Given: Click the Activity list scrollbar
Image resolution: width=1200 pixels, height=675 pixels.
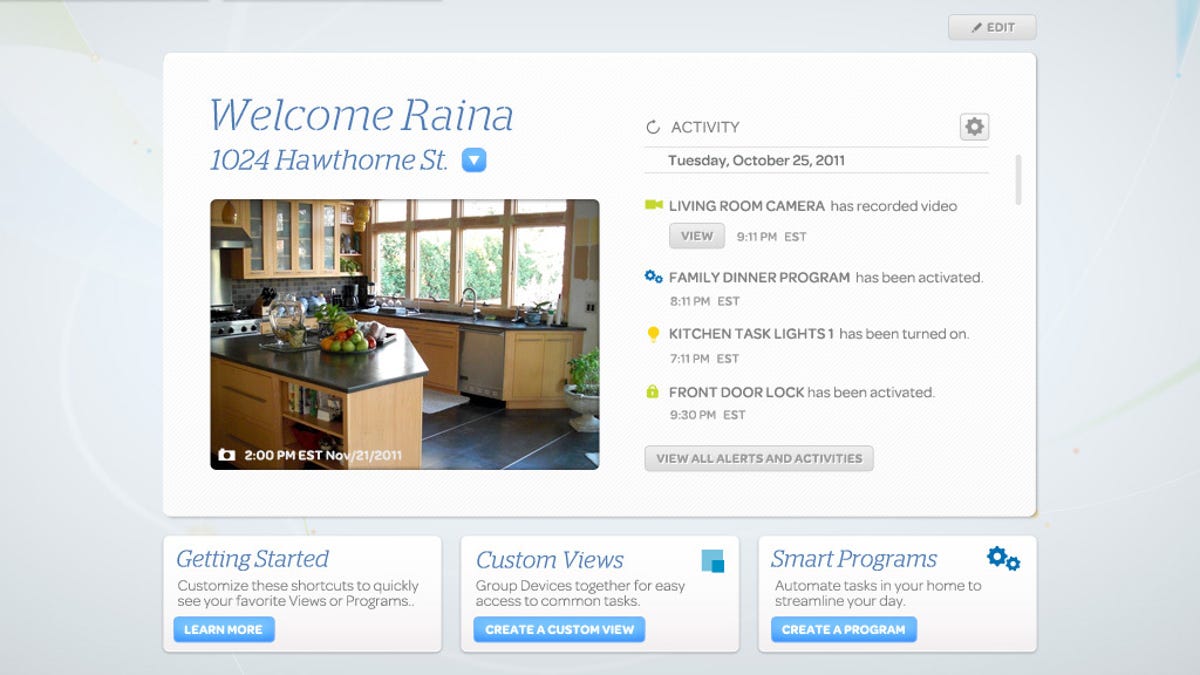Looking at the screenshot, I should [1019, 180].
